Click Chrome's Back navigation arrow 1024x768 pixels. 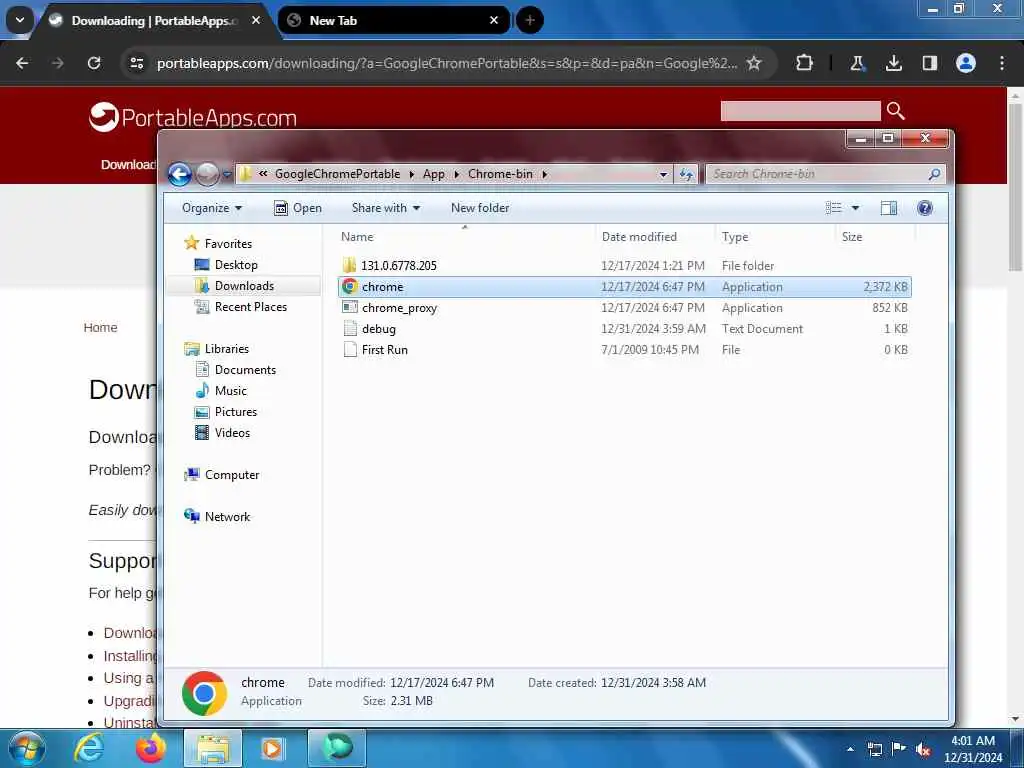[x=22, y=63]
